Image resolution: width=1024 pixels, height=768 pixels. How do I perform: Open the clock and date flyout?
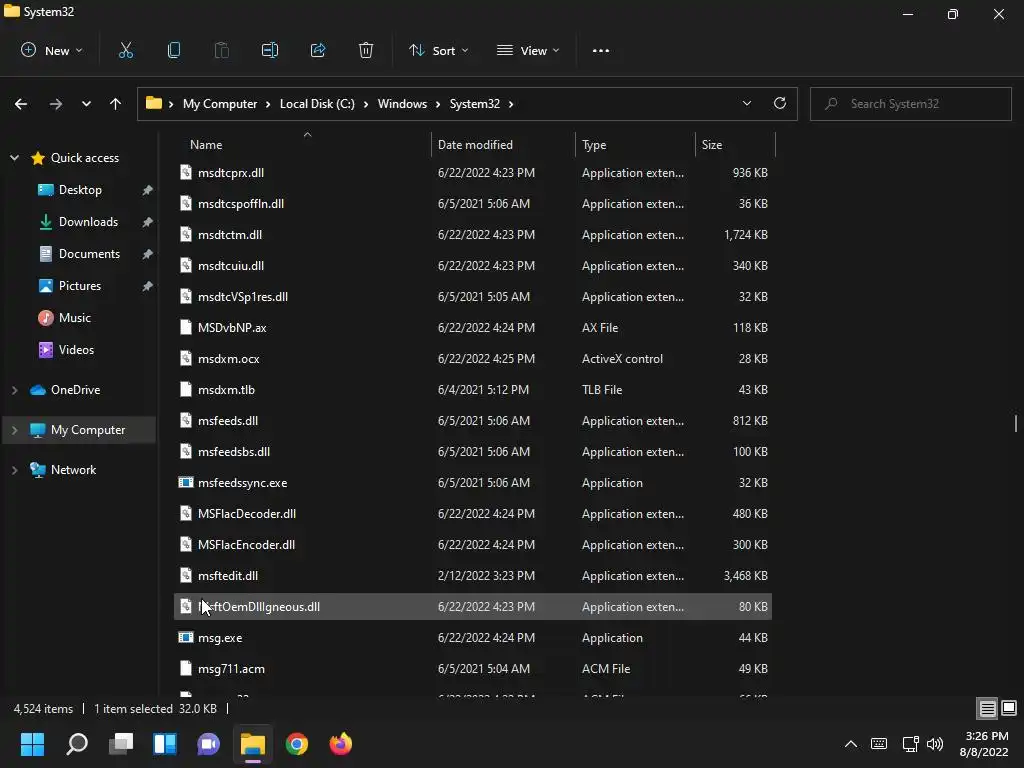984,744
